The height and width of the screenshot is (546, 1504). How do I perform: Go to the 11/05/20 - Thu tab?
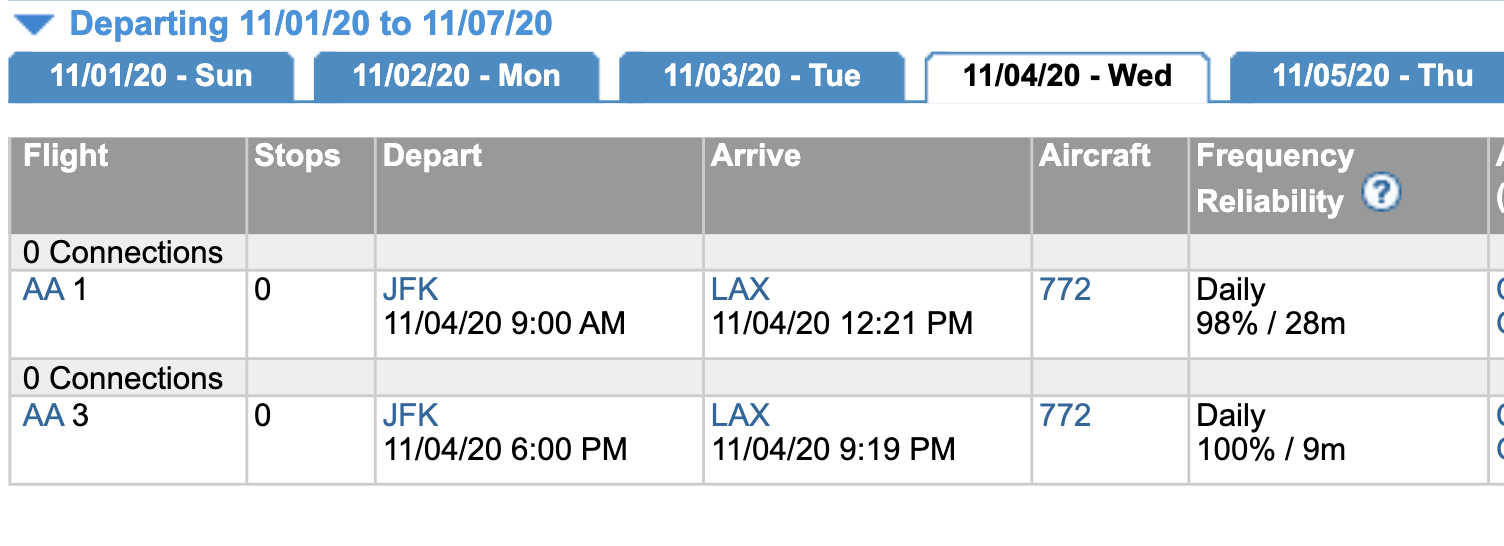click(1372, 76)
